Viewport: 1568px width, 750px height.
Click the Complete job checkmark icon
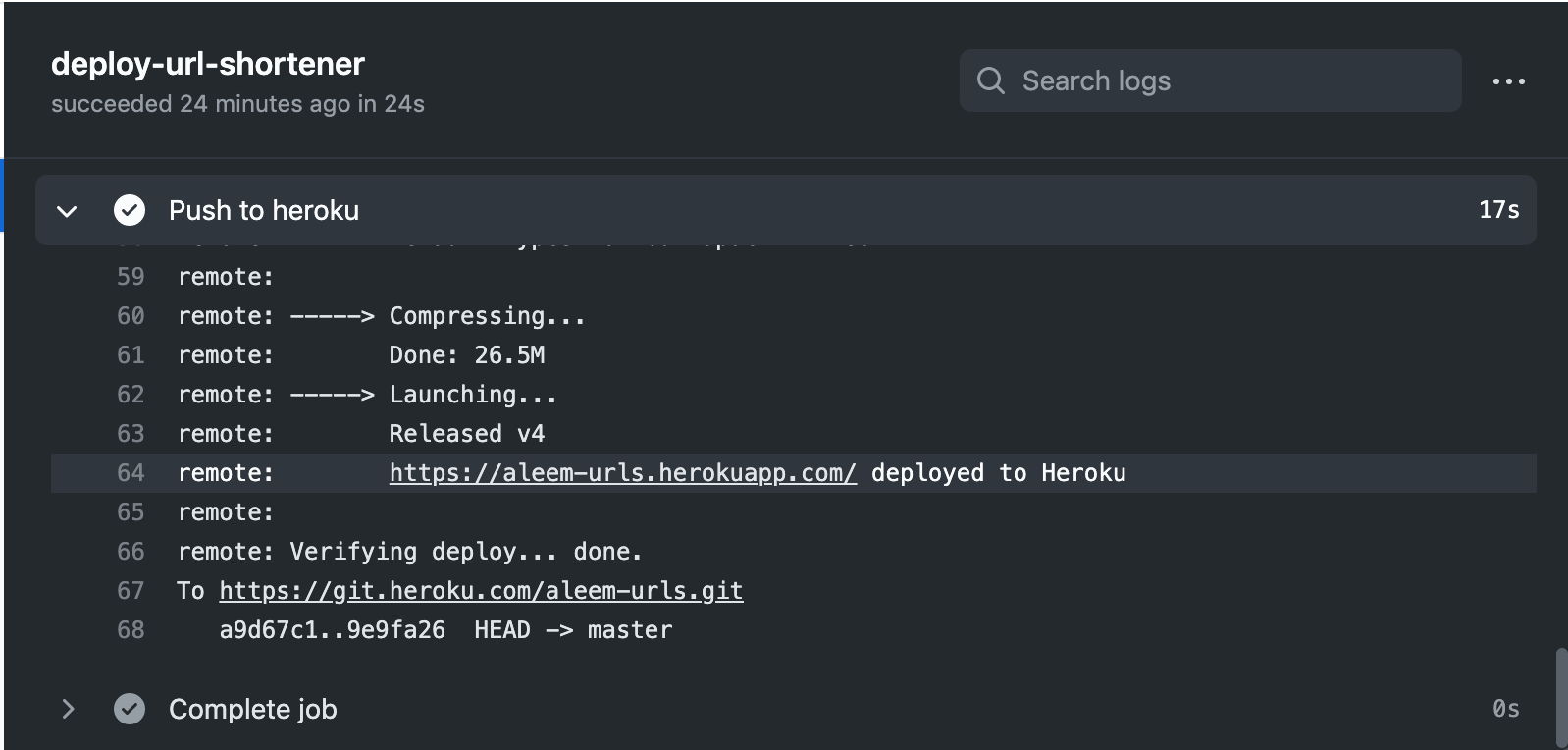click(x=130, y=709)
